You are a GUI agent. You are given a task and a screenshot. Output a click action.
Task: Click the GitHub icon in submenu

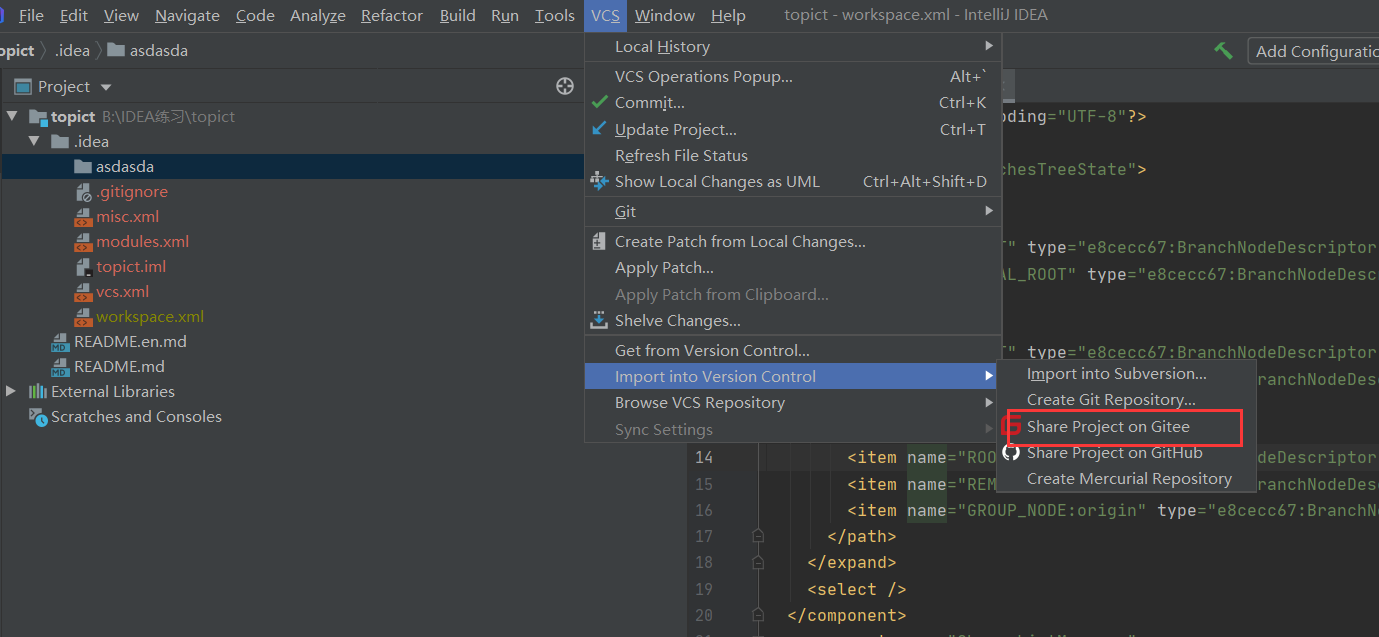[1011, 453]
